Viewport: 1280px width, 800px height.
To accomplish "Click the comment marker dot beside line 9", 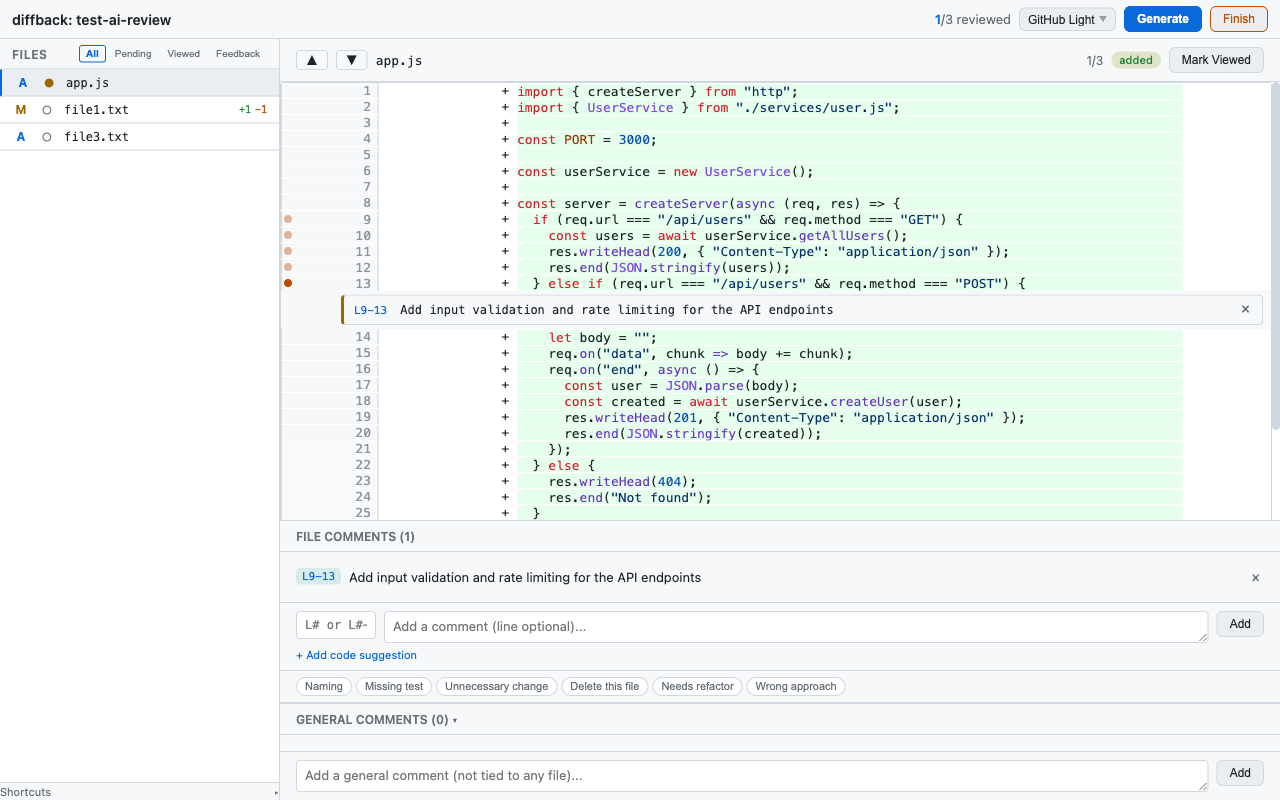I will click(288, 219).
